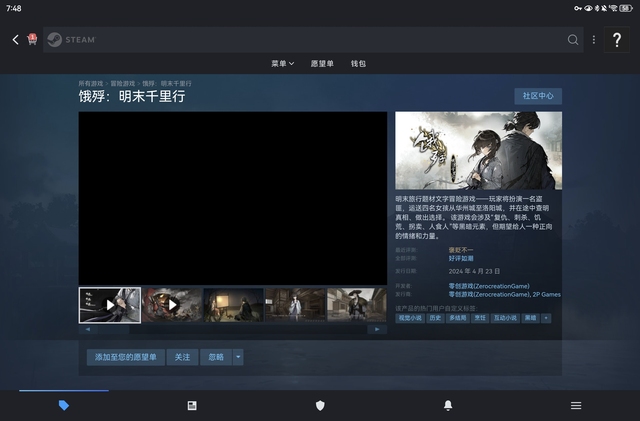Open the three-dot overflow menu

click(x=593, y=40)
